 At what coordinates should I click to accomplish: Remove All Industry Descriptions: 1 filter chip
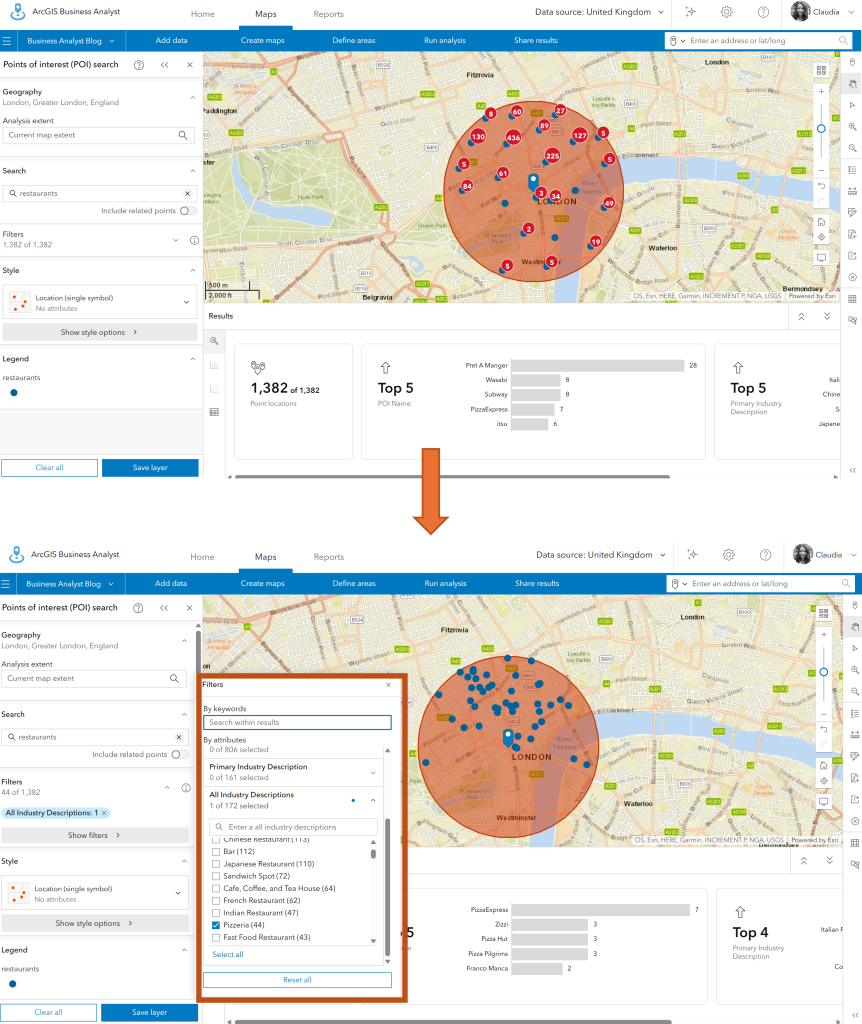[104, 813]
